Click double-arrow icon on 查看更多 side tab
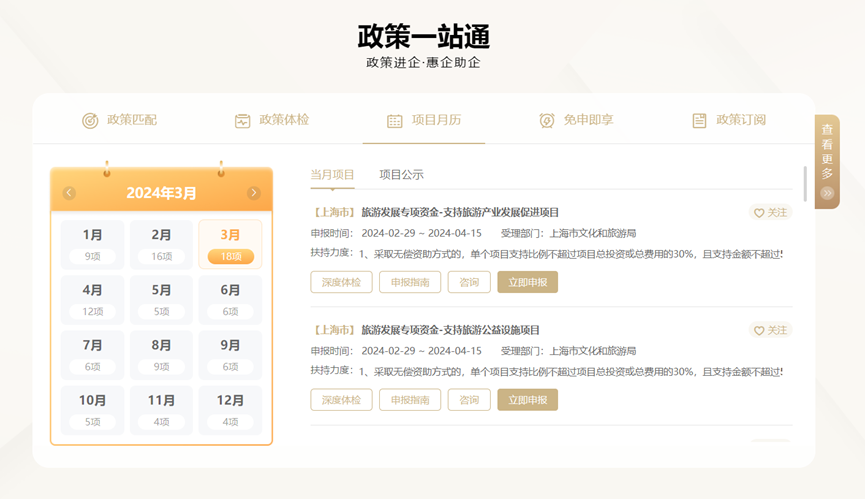 click(827, 193)
